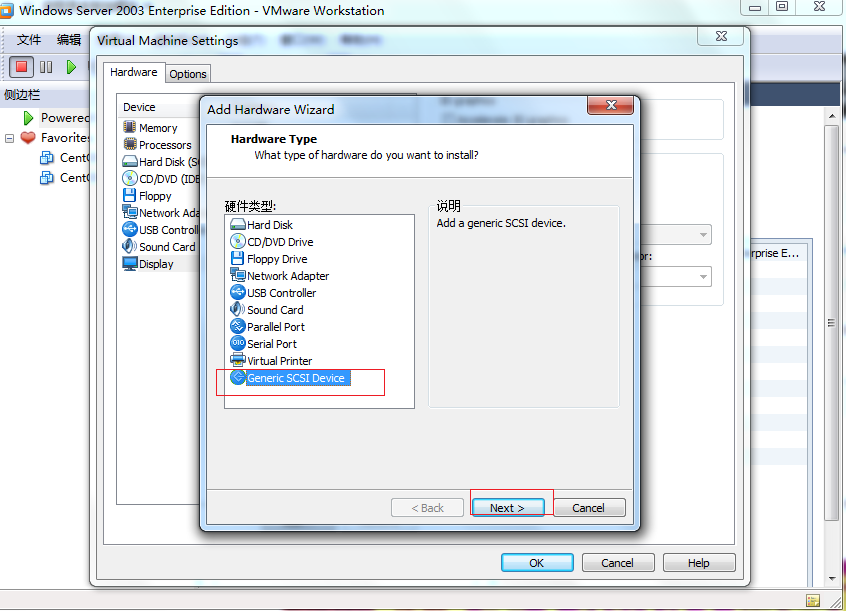Select Hard Disk icon in hardware types list
Screen dimensions: 846x611
pyautogui.click(x=238, y=225)
